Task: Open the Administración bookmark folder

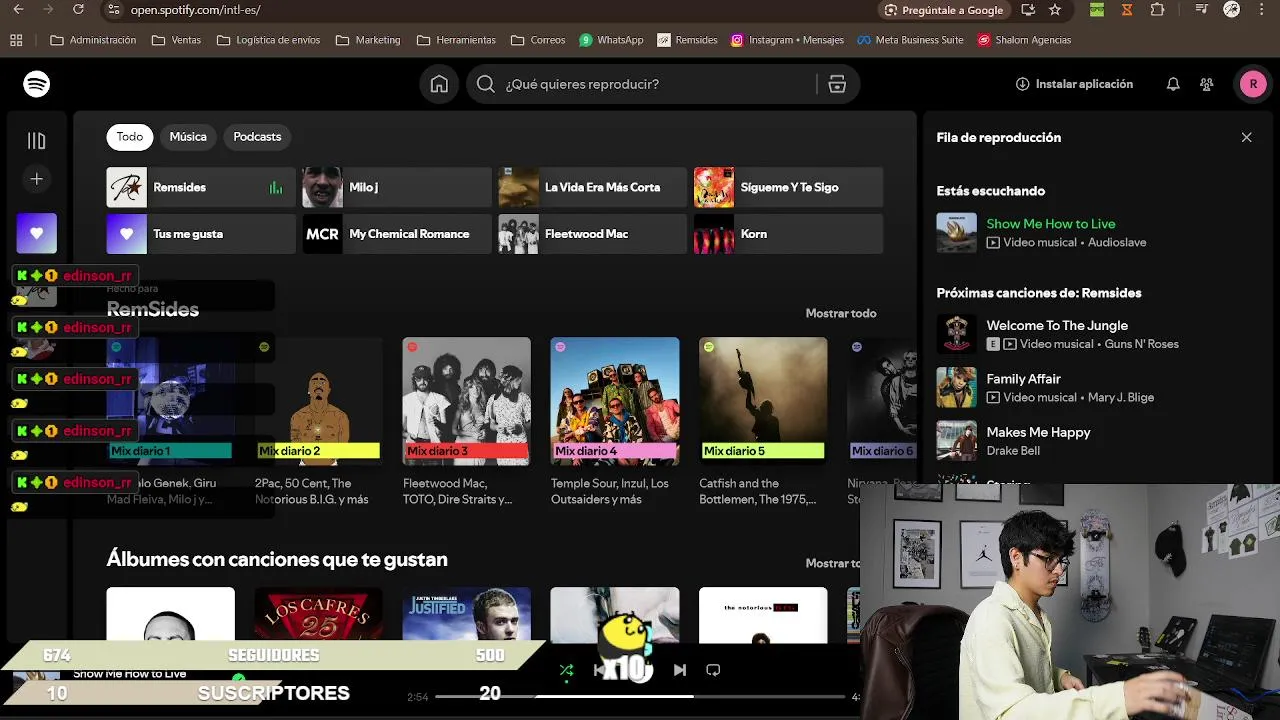Action: (93, 40)
